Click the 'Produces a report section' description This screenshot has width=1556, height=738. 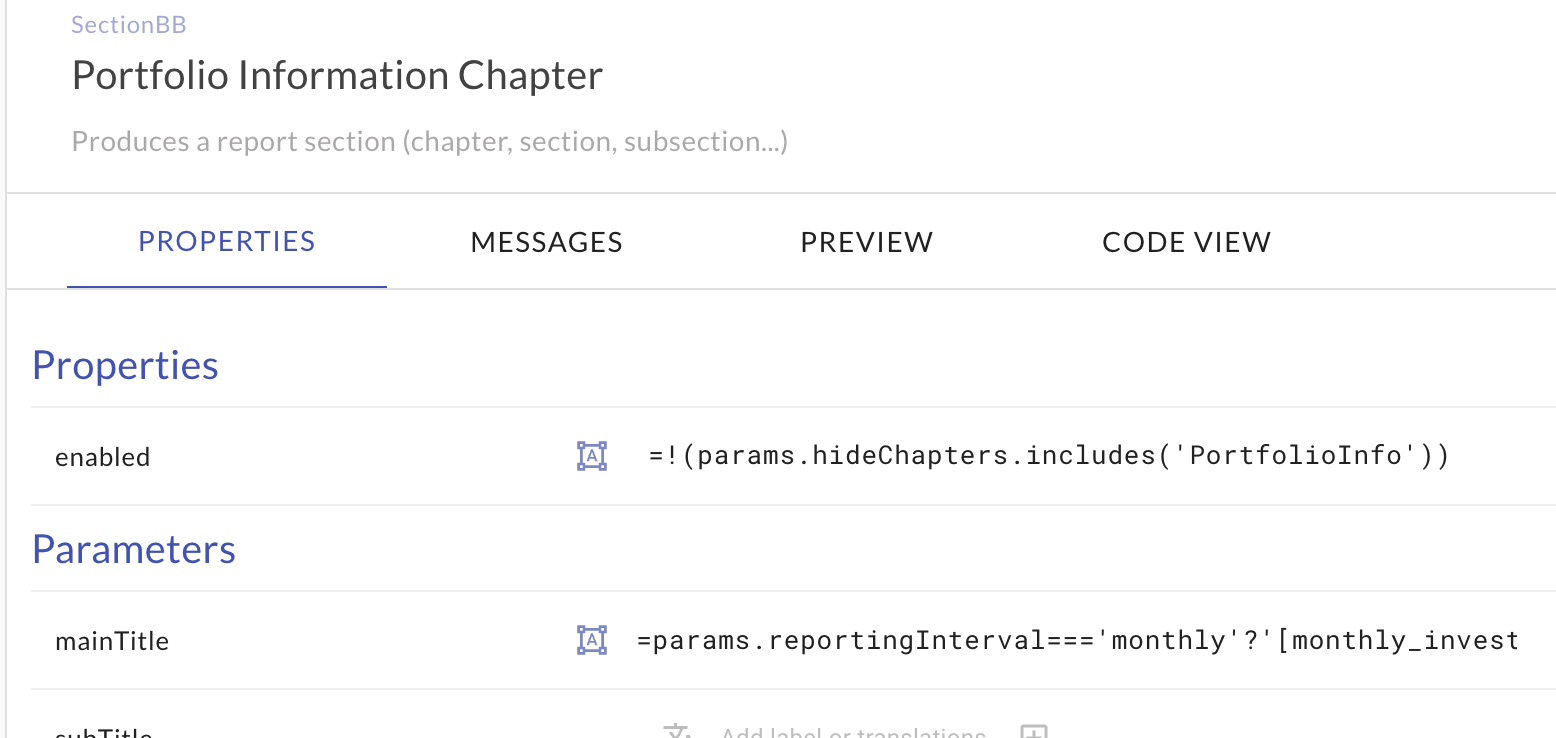430,142
